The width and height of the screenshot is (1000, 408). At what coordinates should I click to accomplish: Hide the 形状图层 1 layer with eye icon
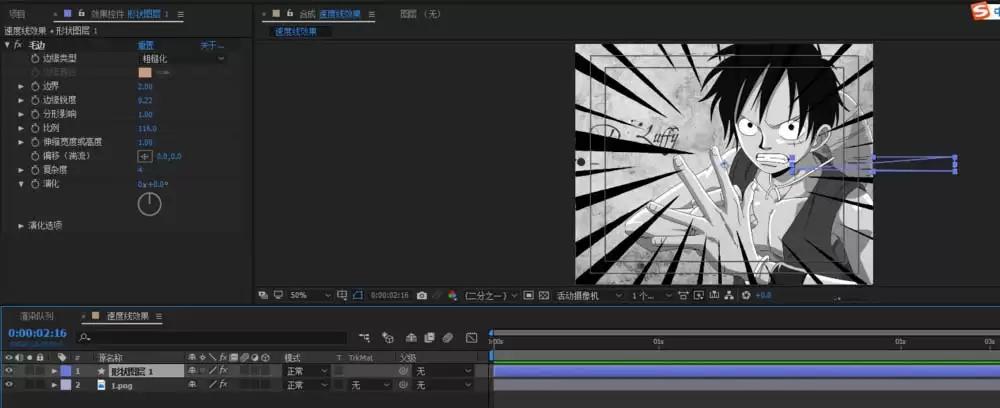tap(9, 370)
